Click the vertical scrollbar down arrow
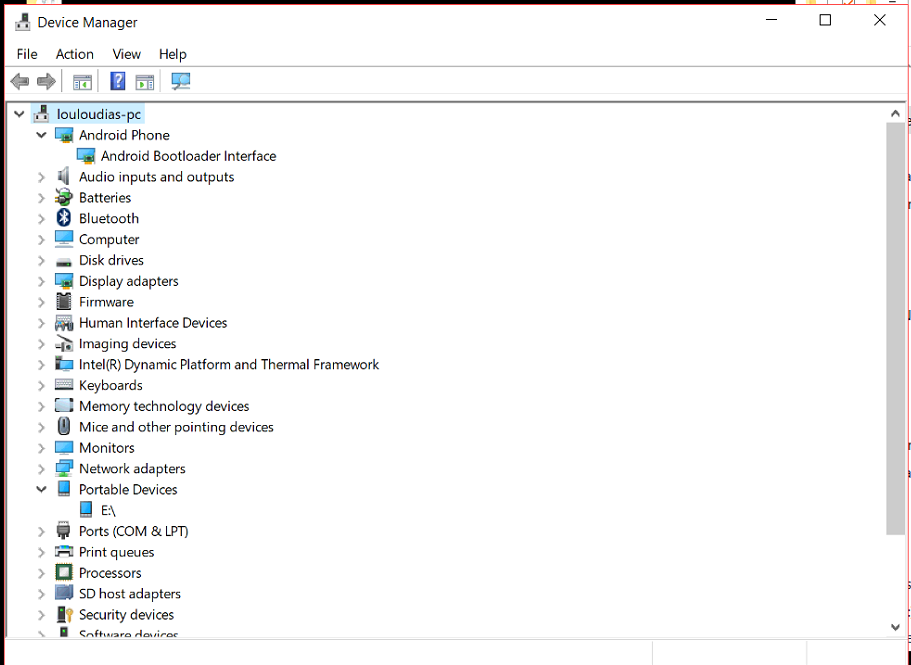 coord(895,627)
